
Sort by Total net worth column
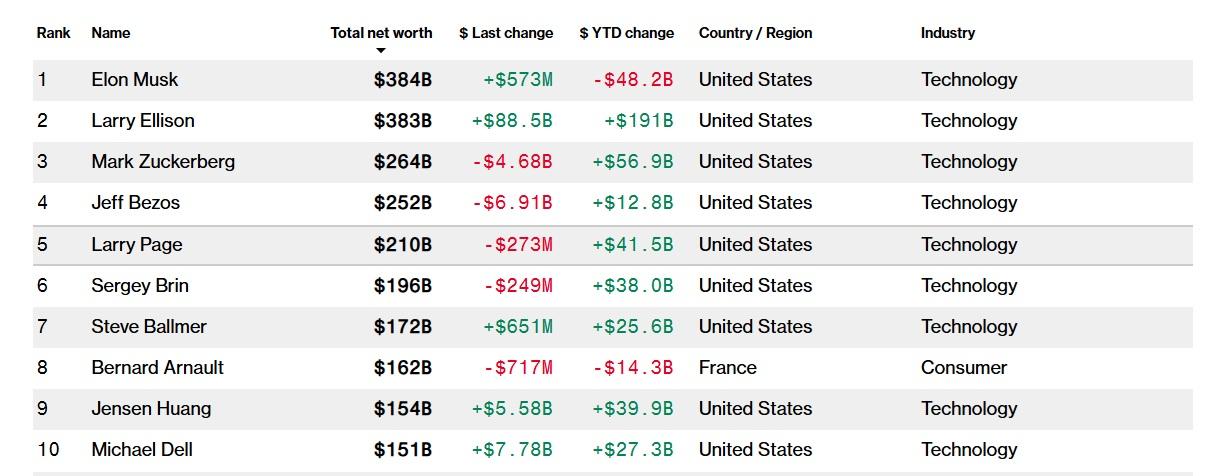pyautogui.click(x=381, y=33)
